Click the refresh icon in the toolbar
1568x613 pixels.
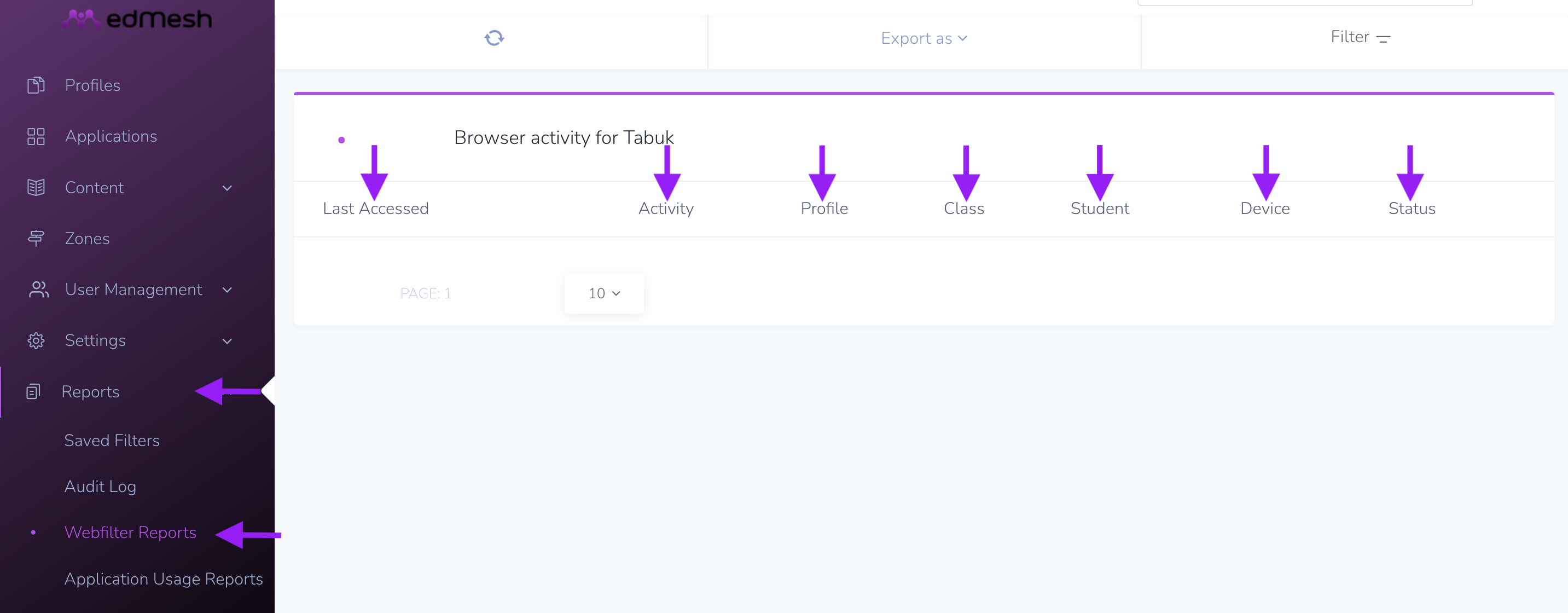point(494,38)
